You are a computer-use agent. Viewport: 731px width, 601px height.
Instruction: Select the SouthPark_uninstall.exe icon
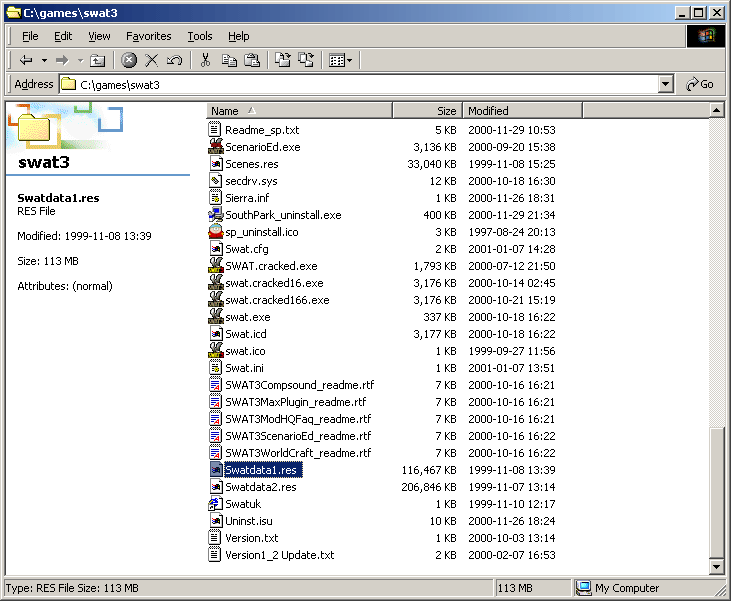215,214
